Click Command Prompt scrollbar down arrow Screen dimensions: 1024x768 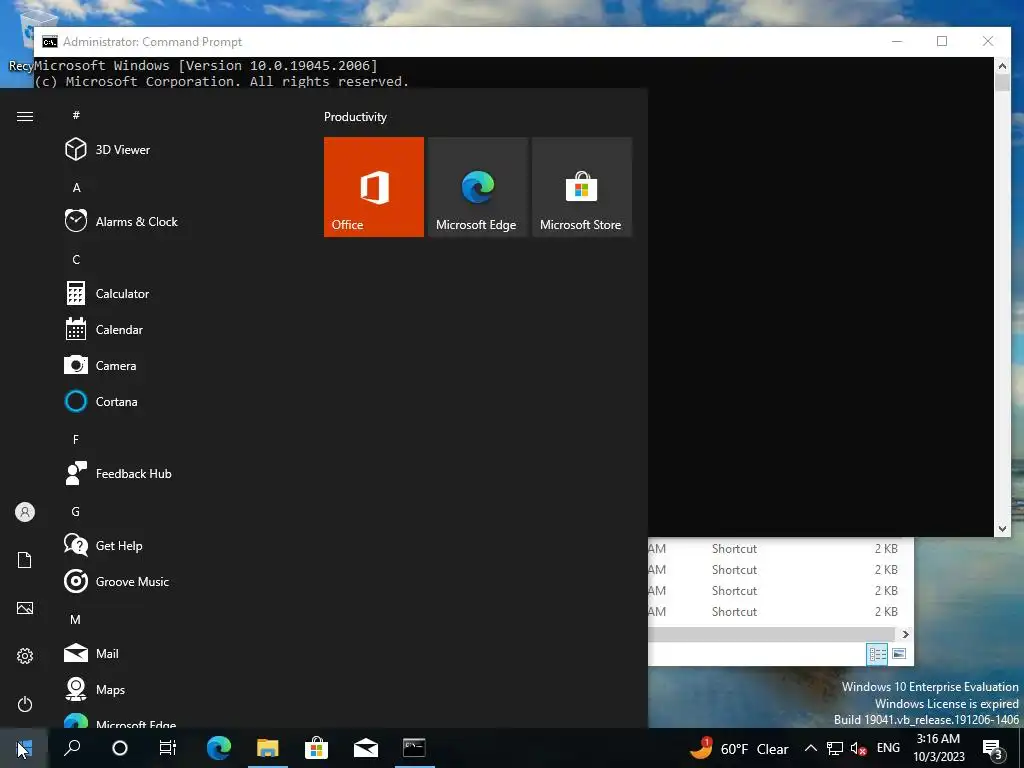[1002, 529]
